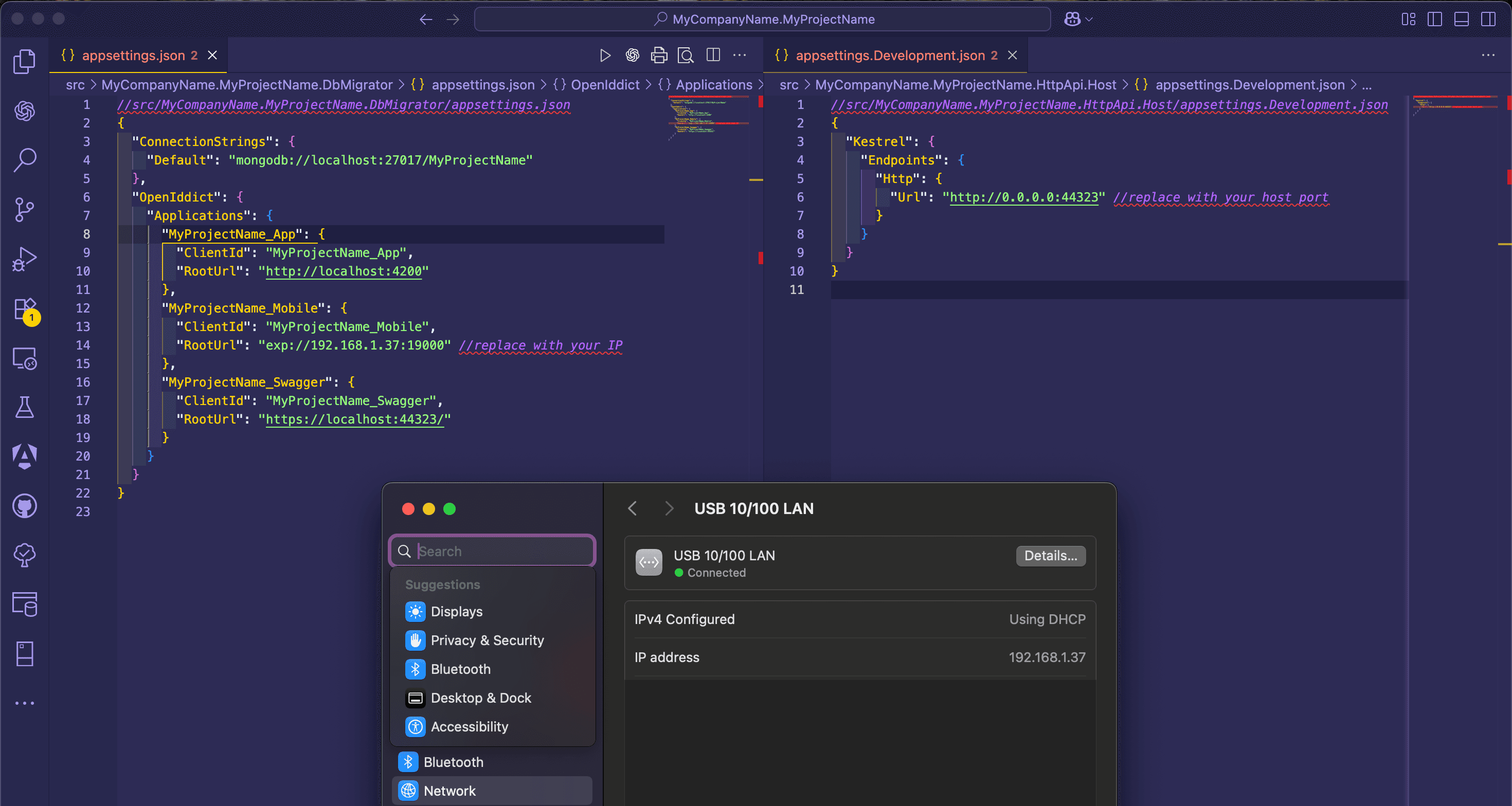
Task: Open the Testing flask icon
Action: point(24,407)
